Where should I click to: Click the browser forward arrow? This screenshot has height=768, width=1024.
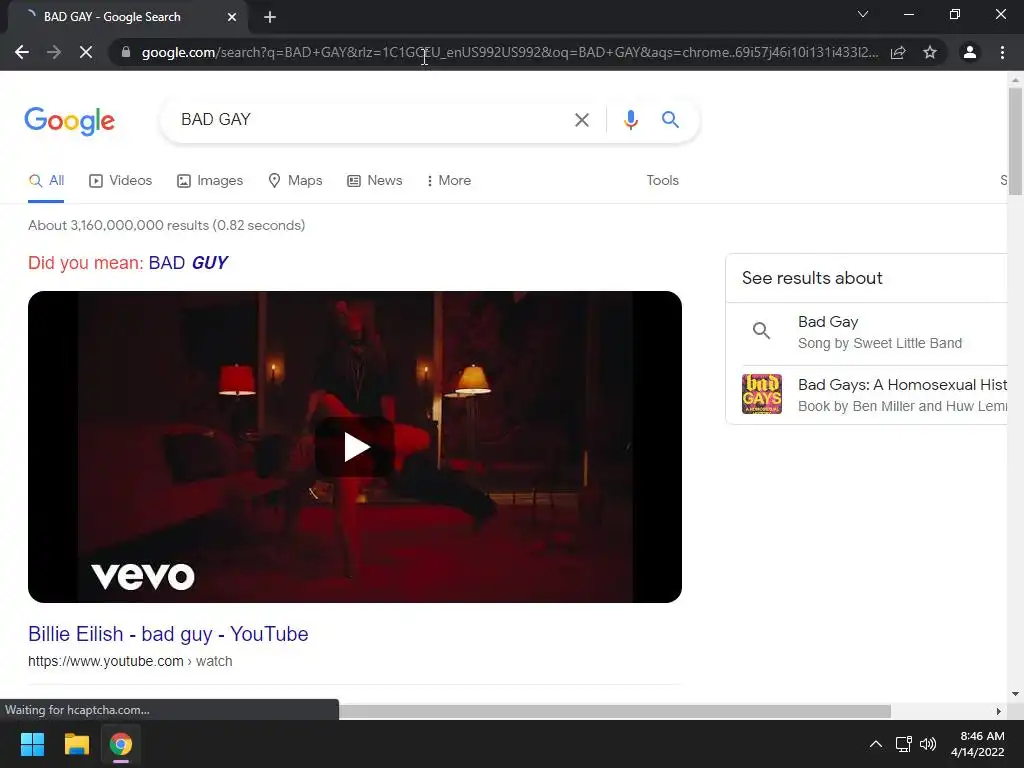point(54,52)
